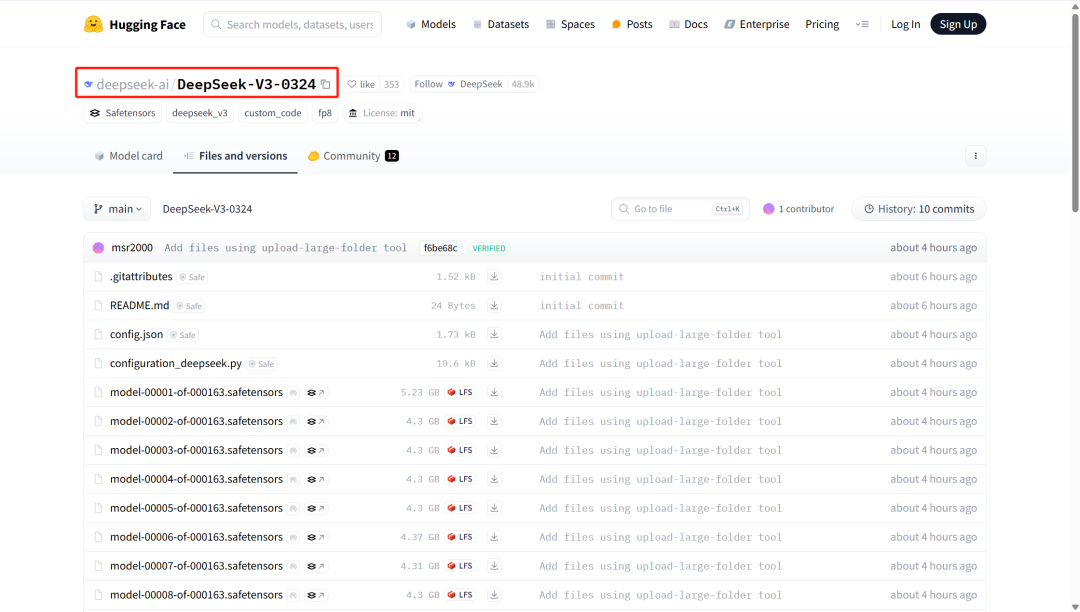Open the Datasets menu item
The image size is (1080, 612).
(500, 24)
